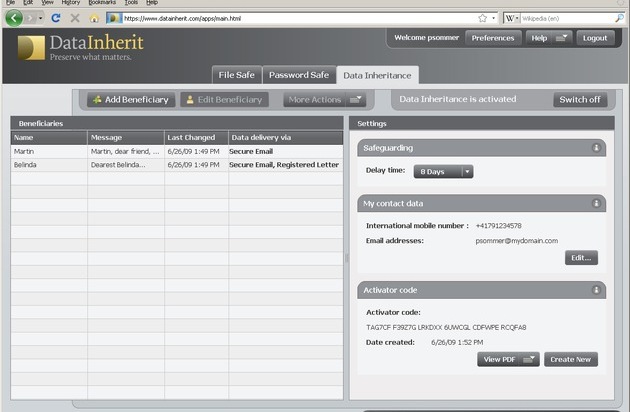Expand the View PDF dropdown arrow
This screenshot has width=630, height=412.
click(x=531, y=360)
